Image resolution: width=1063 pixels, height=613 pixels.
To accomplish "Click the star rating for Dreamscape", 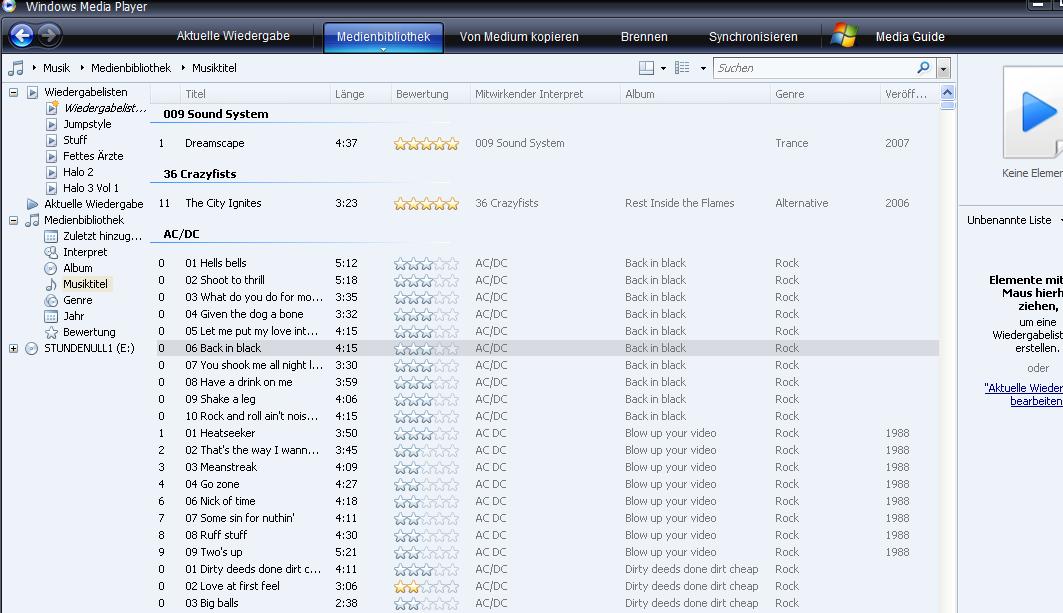I will (426, 144).
